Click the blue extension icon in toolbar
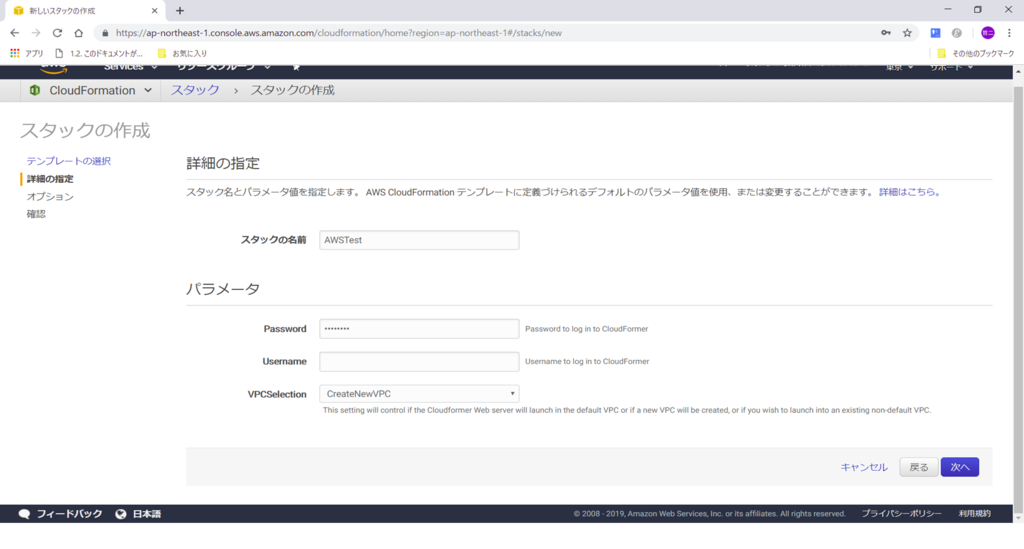Image resolution: width=1024 pixels, height=549 pixels. [x=935, y=33]
